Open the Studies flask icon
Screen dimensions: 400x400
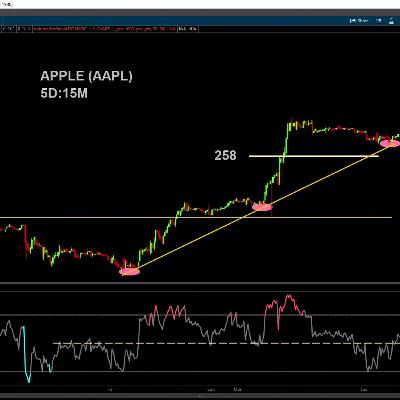coord(391,21)
